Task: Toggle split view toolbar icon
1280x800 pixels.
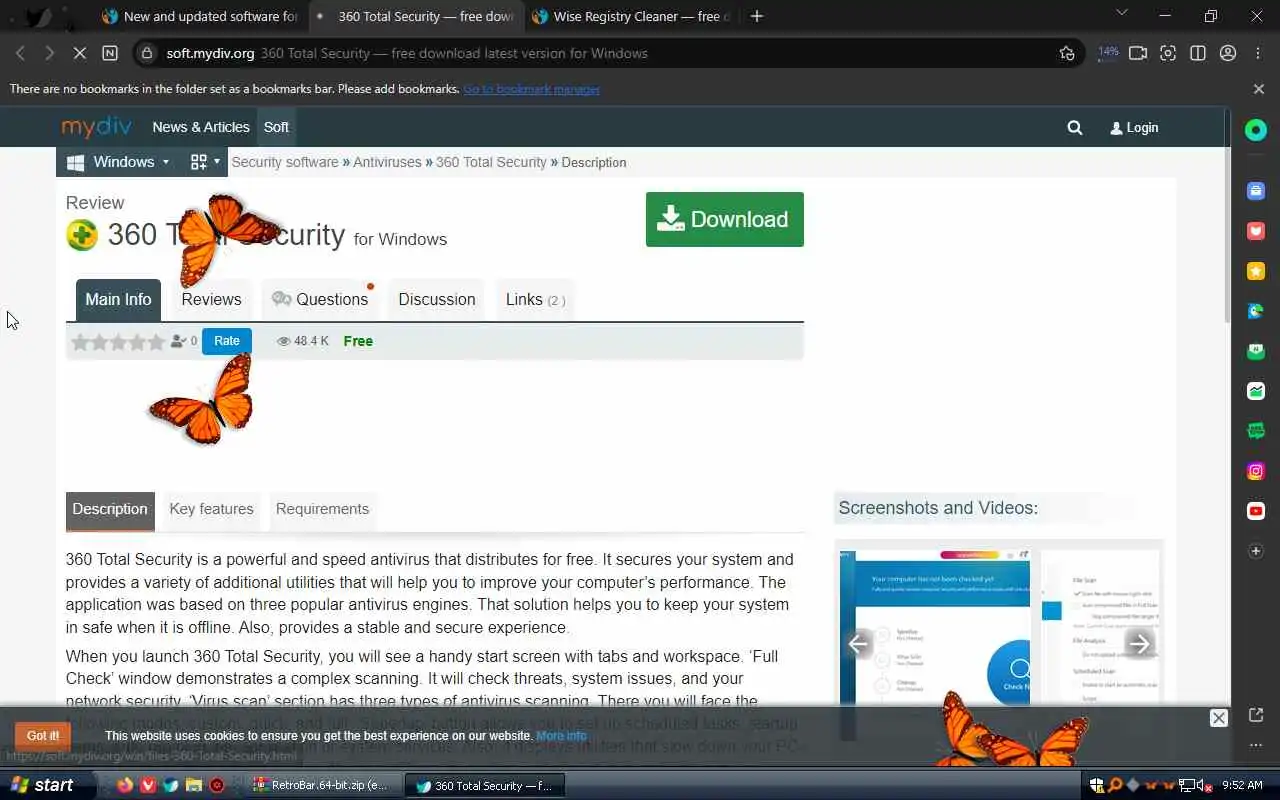Action: pos(1198,53)
